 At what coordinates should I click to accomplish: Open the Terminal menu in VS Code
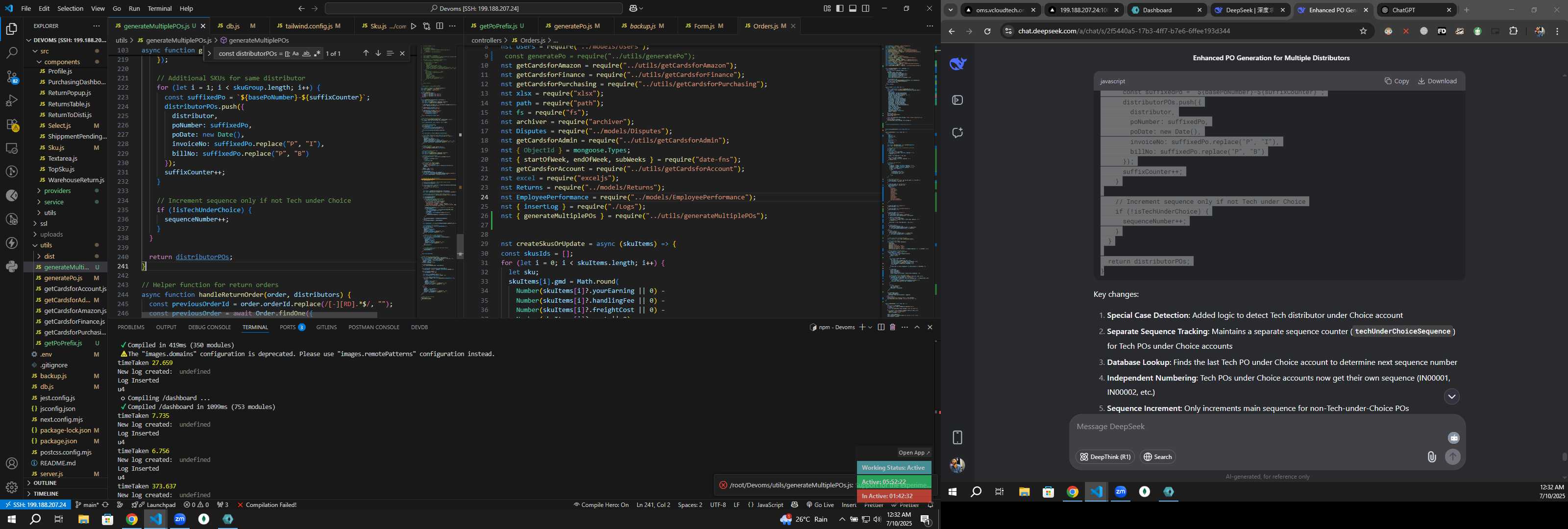(x=159, y=8)
